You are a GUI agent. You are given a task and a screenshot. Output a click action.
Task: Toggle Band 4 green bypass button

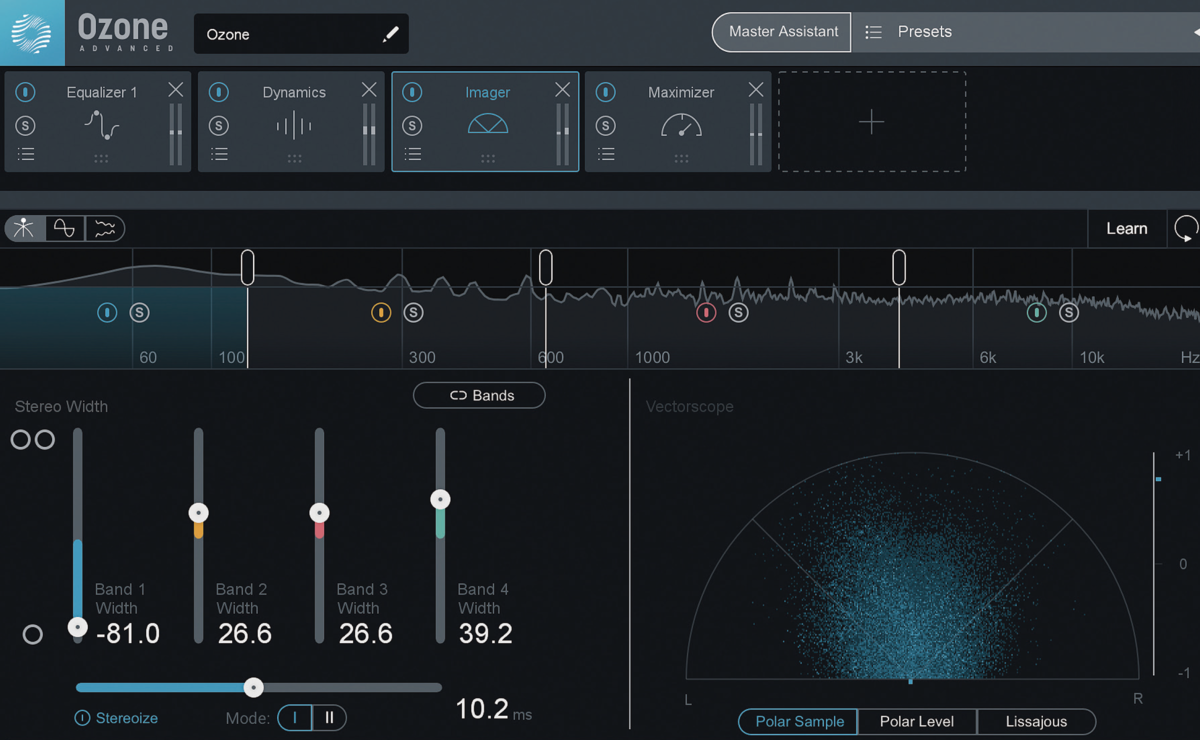point(1037,313)
